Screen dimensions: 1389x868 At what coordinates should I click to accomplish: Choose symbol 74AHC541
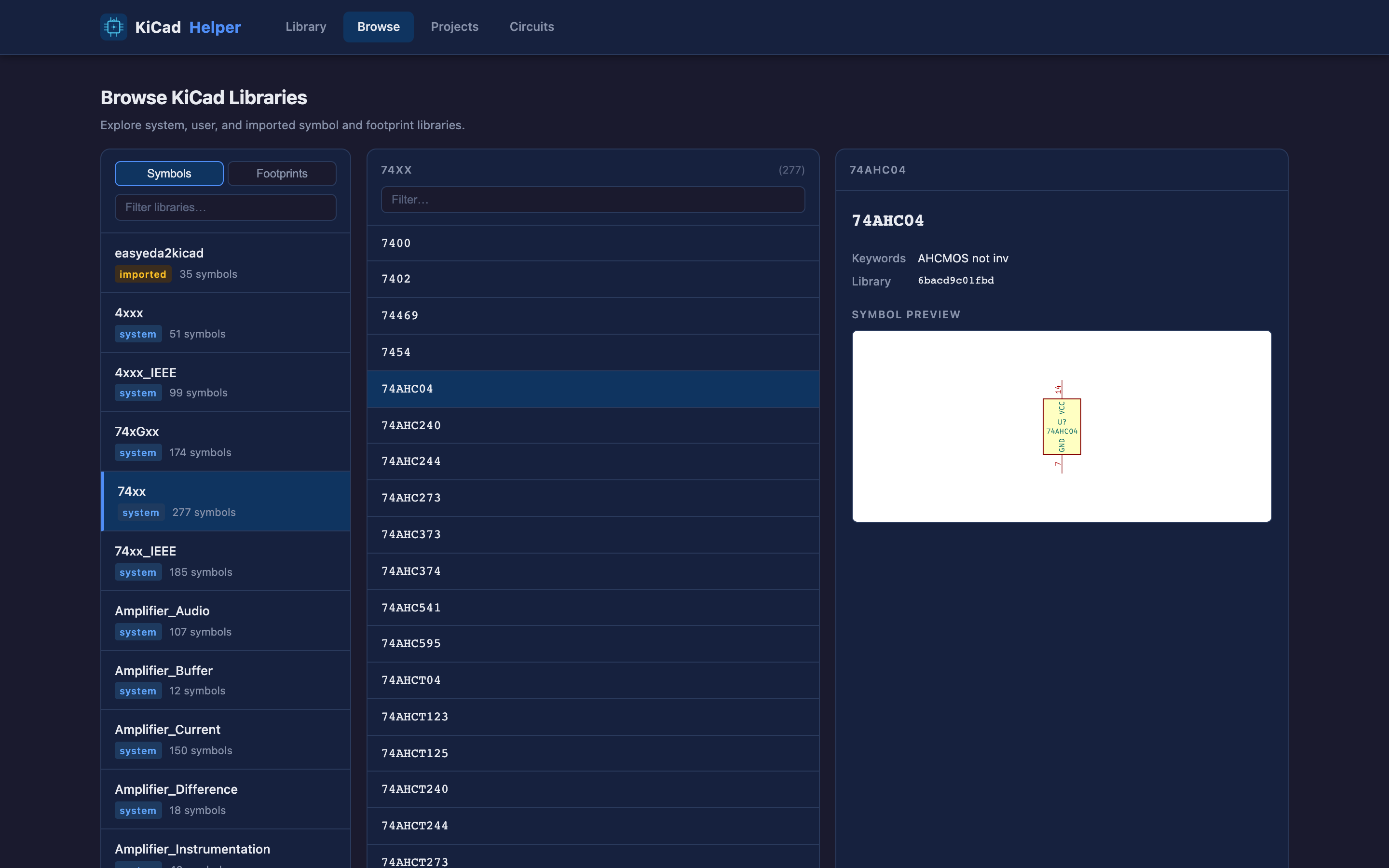[593, 608]
